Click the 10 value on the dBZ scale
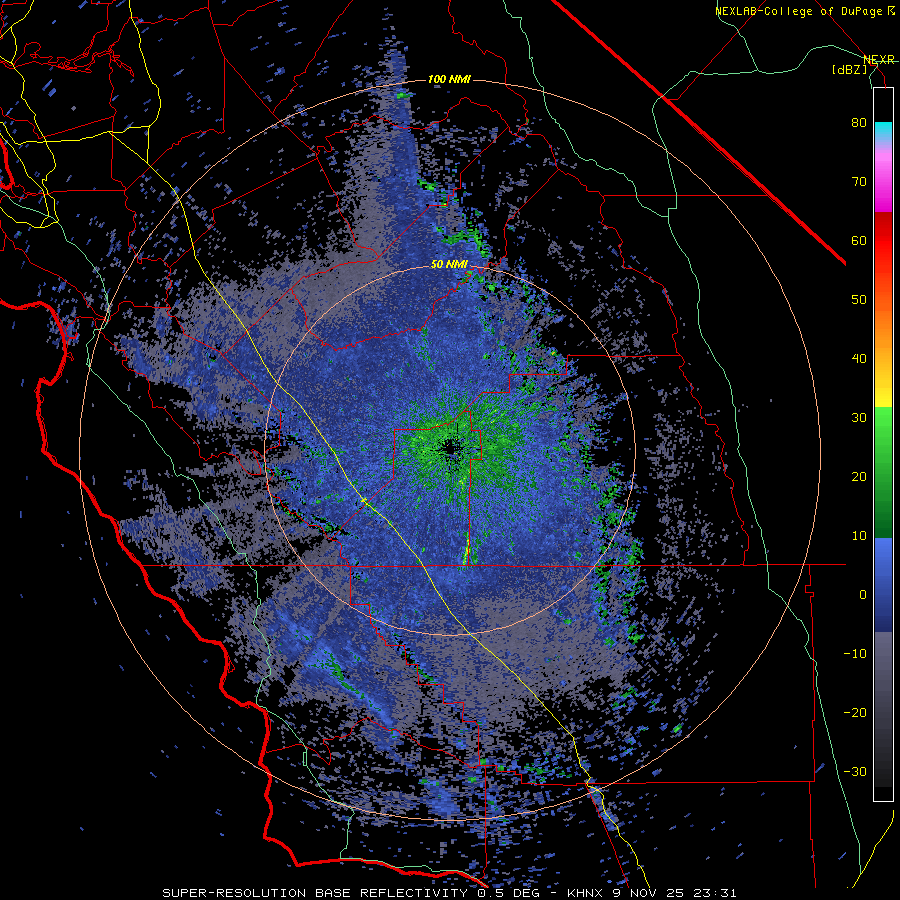The image size is (900, 900). (x=859, y=536)
